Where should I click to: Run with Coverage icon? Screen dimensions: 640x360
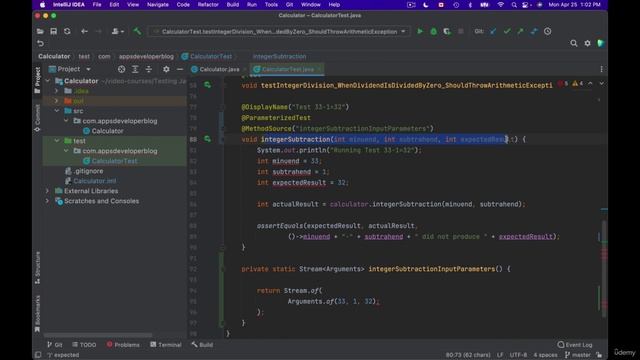(x=447, y=31)
